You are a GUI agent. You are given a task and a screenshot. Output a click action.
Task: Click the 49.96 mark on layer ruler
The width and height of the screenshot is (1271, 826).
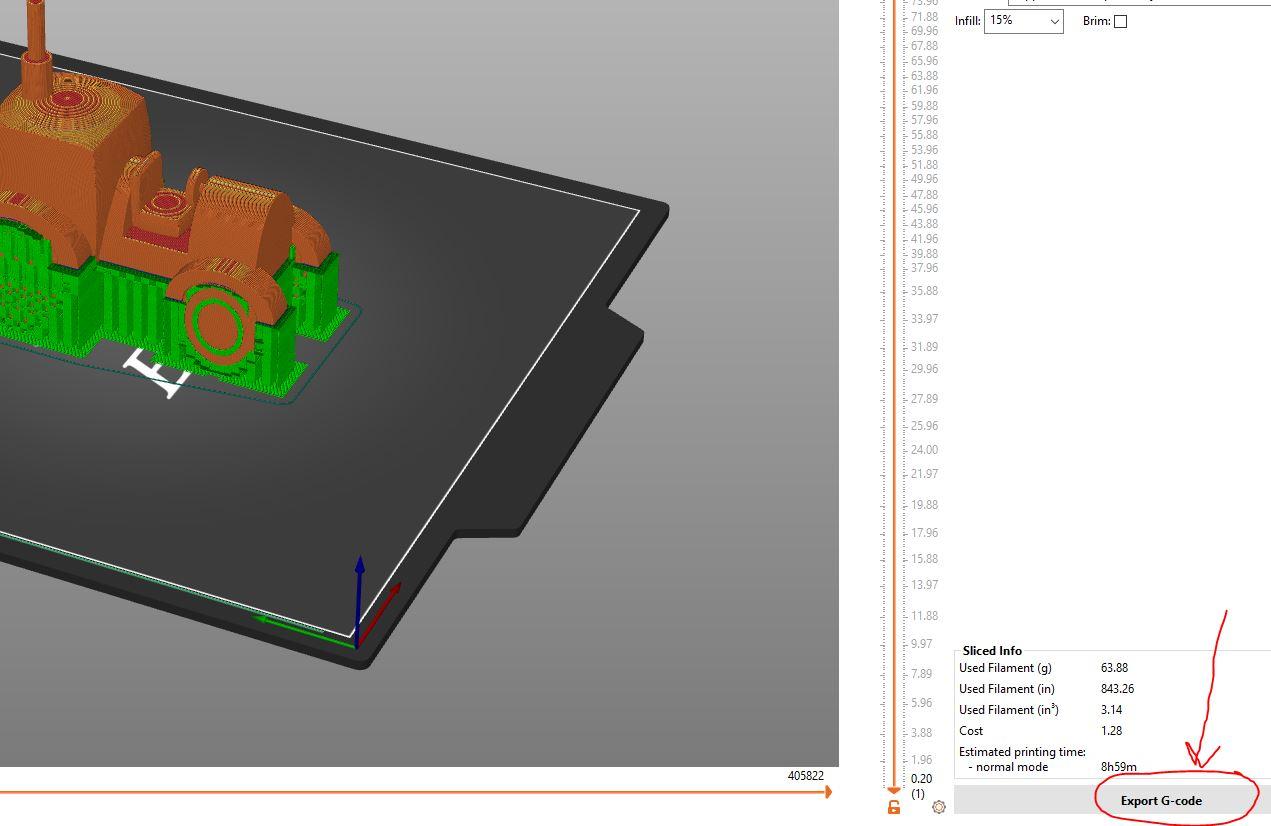tap(924, 180)
